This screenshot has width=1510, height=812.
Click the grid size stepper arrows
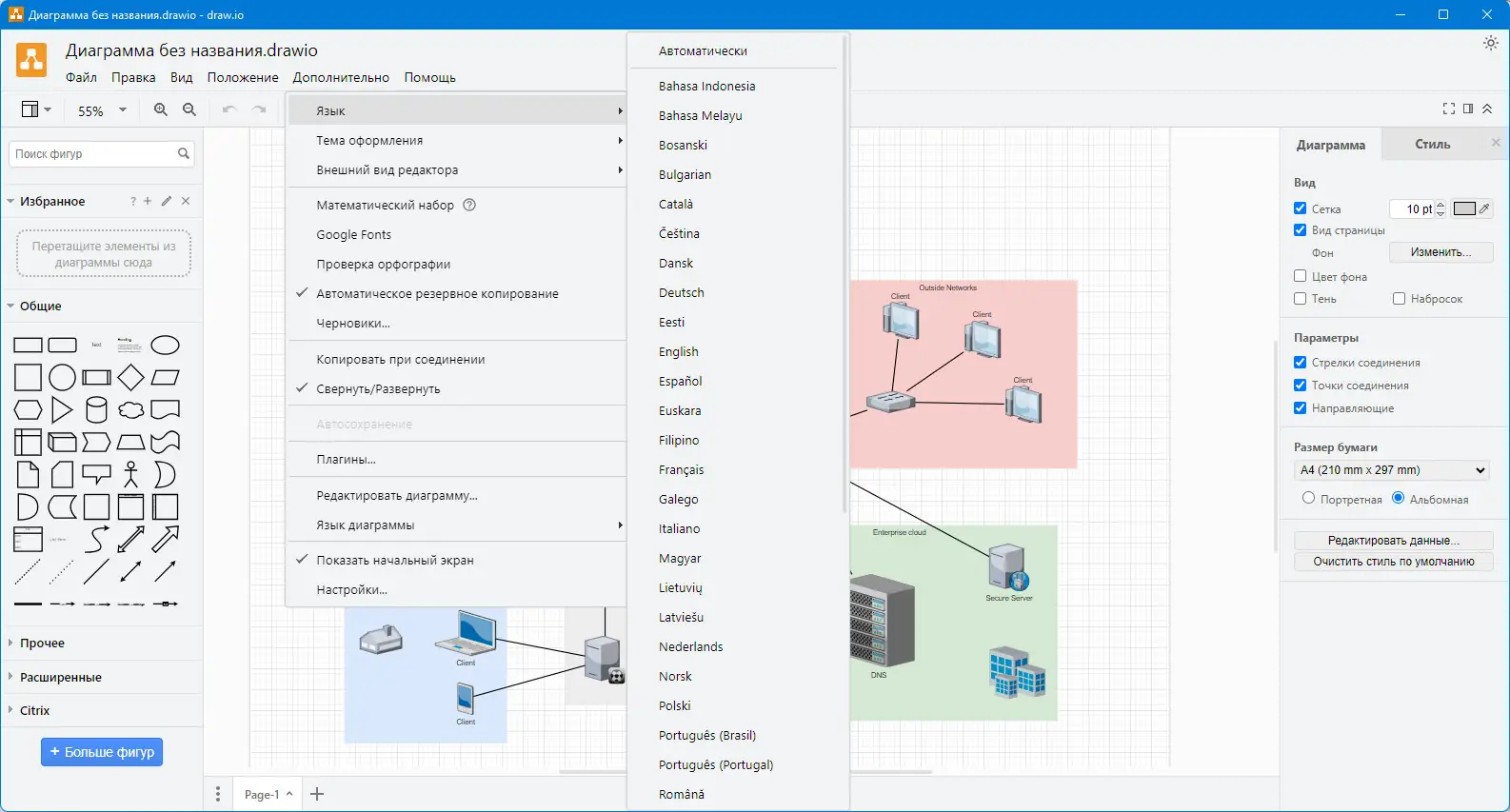pos(1440,208)
